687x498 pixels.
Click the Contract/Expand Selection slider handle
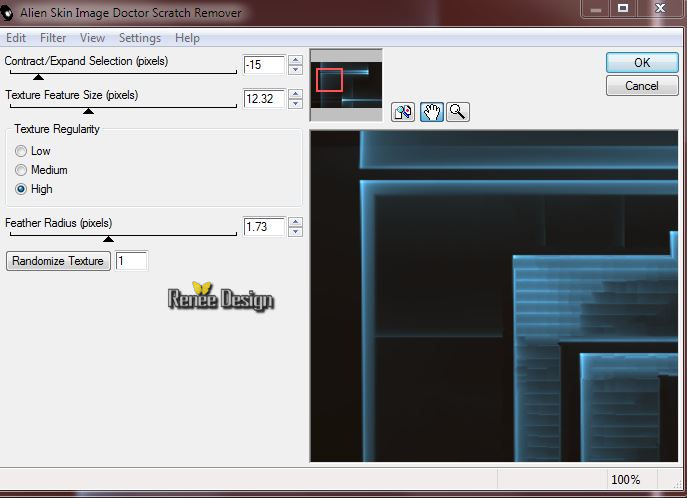pyautogui.click(x=39, y=77)
